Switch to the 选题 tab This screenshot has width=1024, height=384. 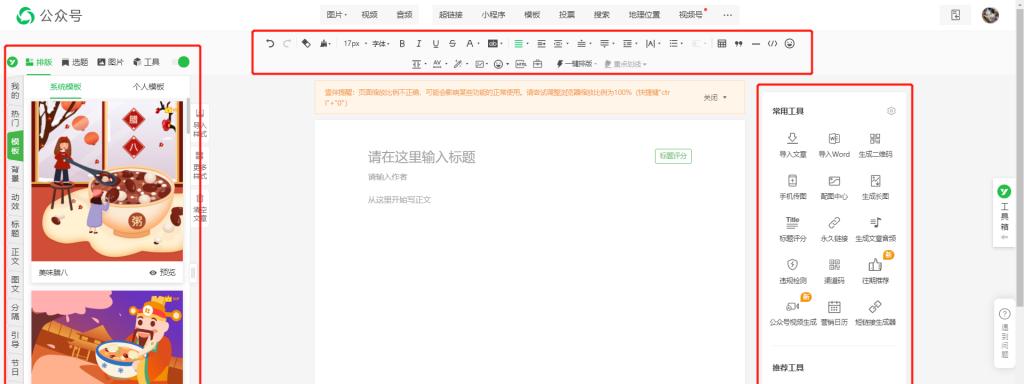75,62
